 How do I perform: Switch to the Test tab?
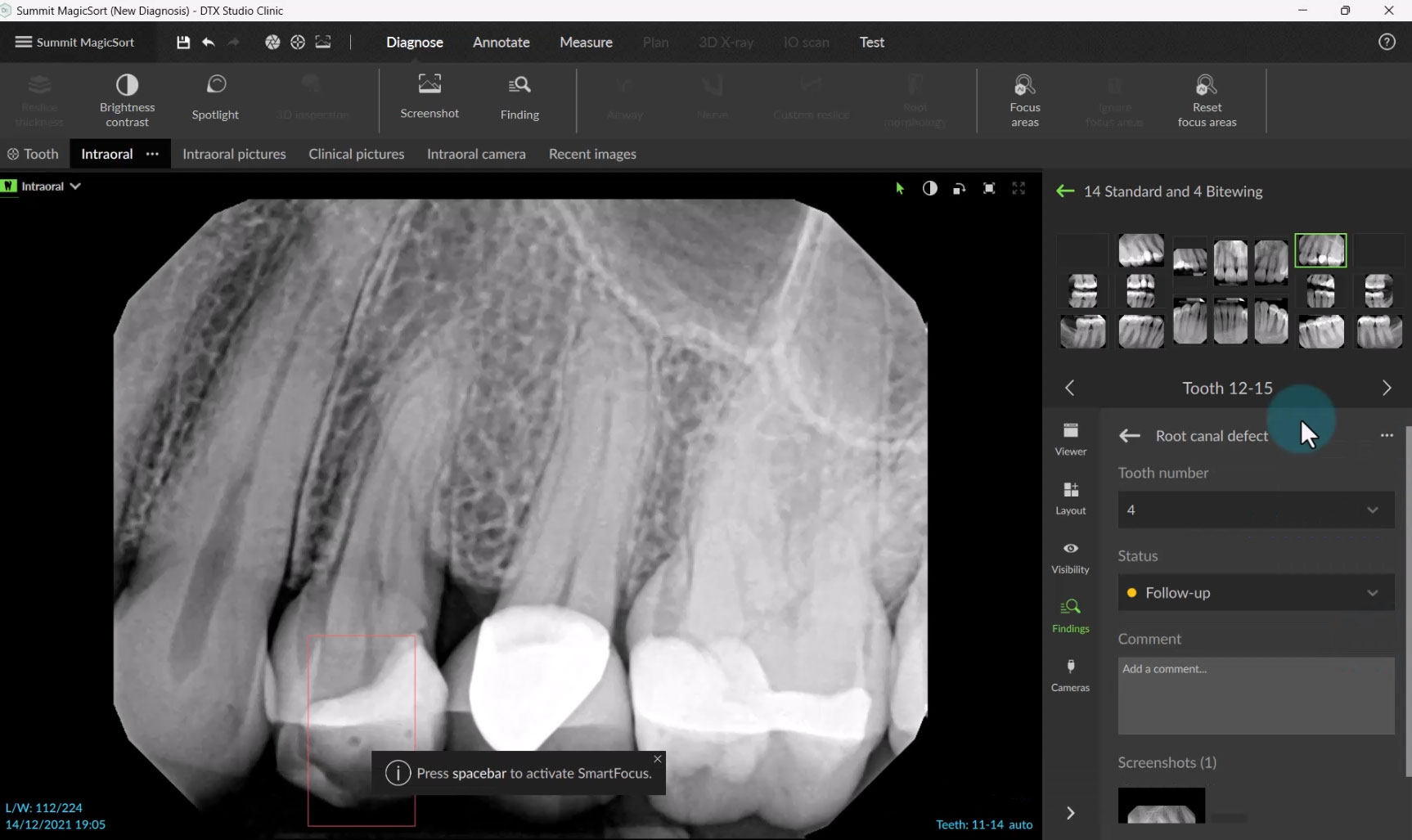tap(872, 42)
